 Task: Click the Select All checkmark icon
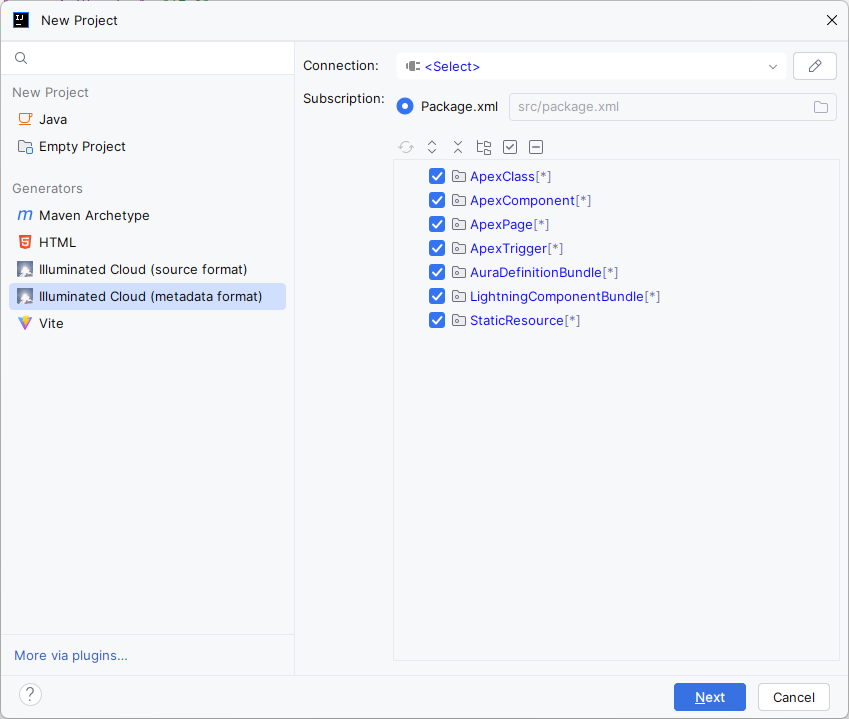coord(510,147)
